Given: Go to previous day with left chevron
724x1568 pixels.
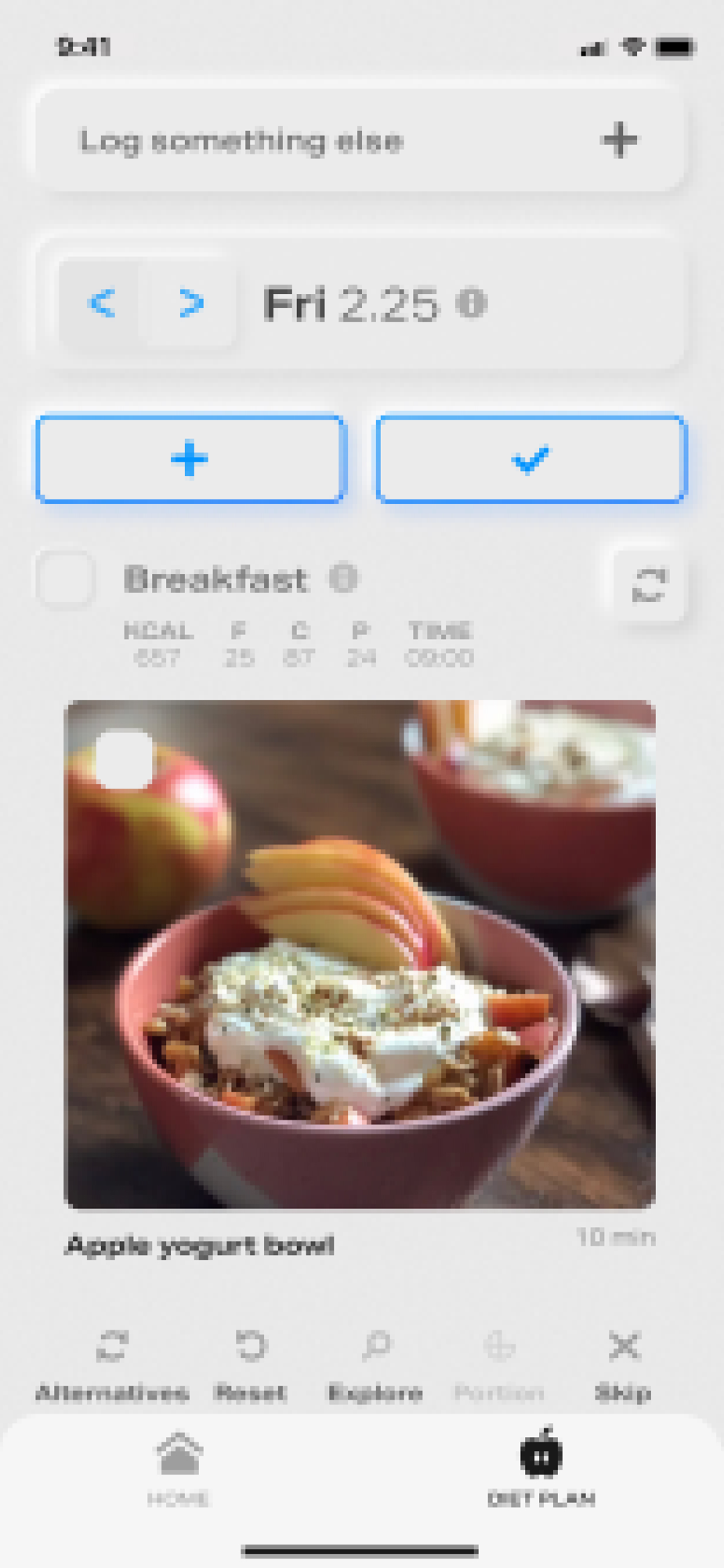Looking at the screenshot, I should 102,303.
